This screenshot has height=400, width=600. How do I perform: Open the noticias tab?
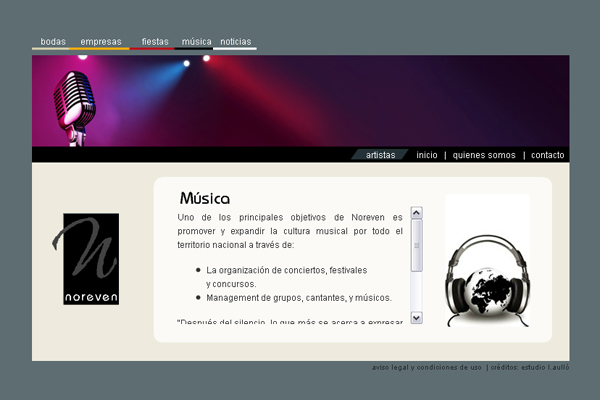point(235,42)
